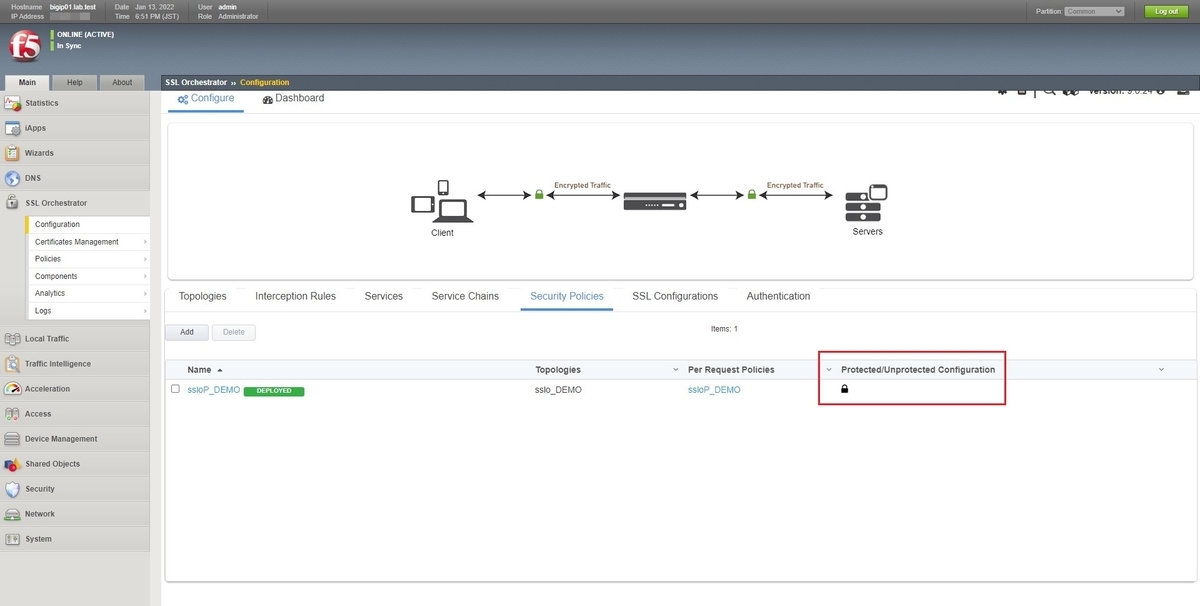Viewport: 1200px width, 606px height.
Task: Expand the Analytics submenu arrow
Action: point(145,293)
